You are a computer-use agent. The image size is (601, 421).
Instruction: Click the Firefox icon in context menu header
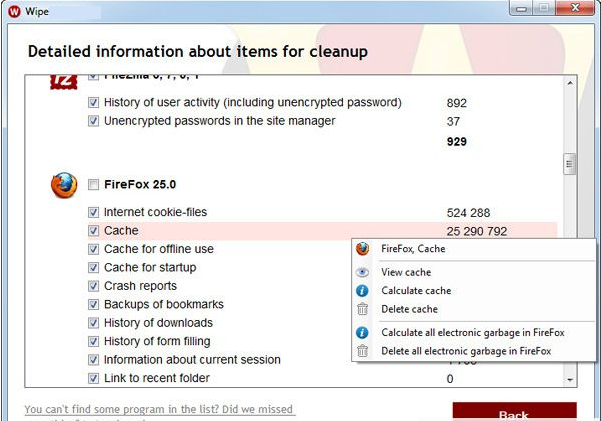(362, 249)
